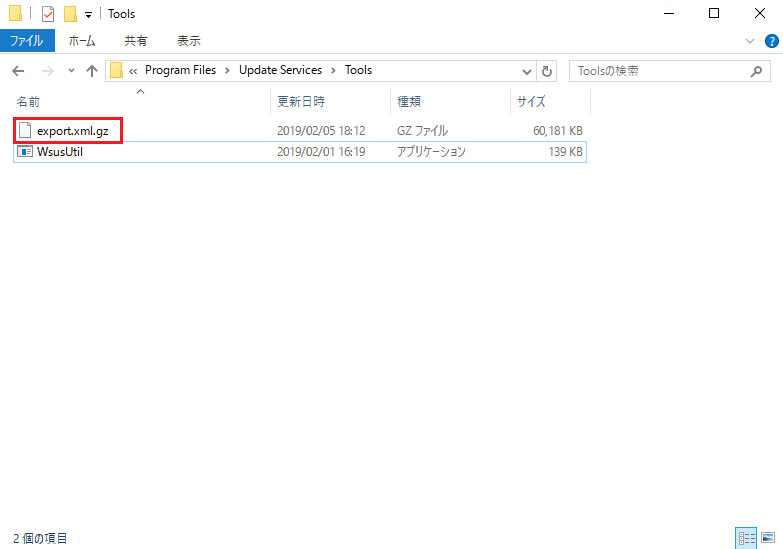Screen dimensions: 783x549
Task: Open recent locations dropdown arrow
Action: [x=71, y=71]
